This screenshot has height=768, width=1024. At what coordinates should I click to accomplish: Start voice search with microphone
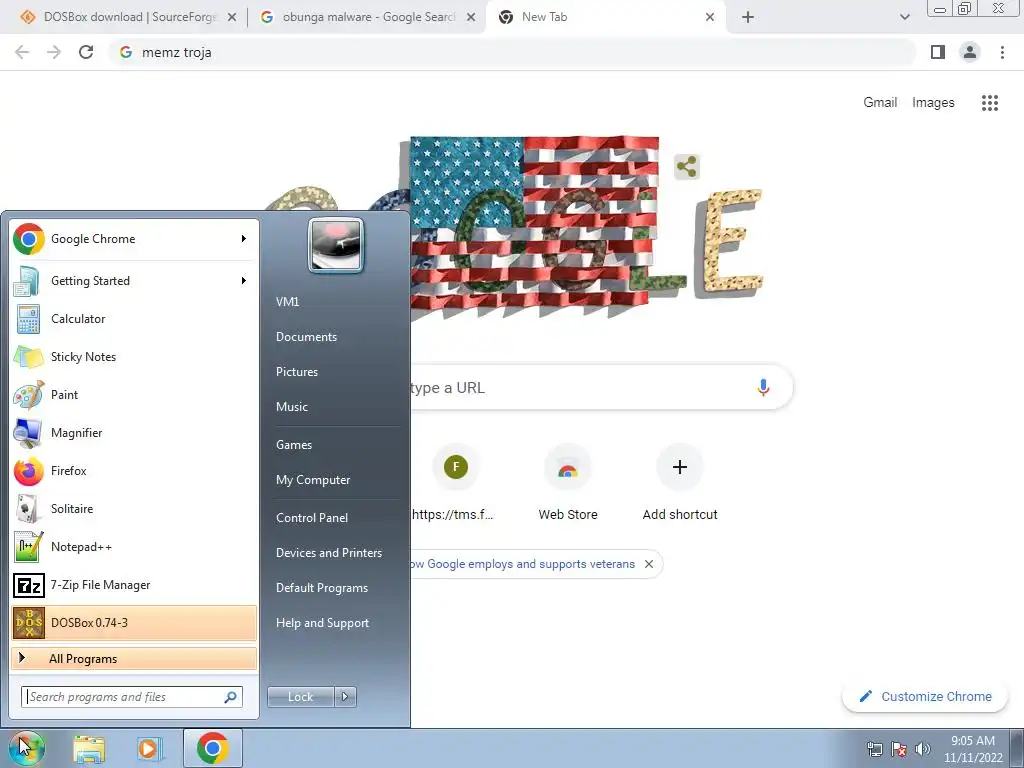pos(763,387)
